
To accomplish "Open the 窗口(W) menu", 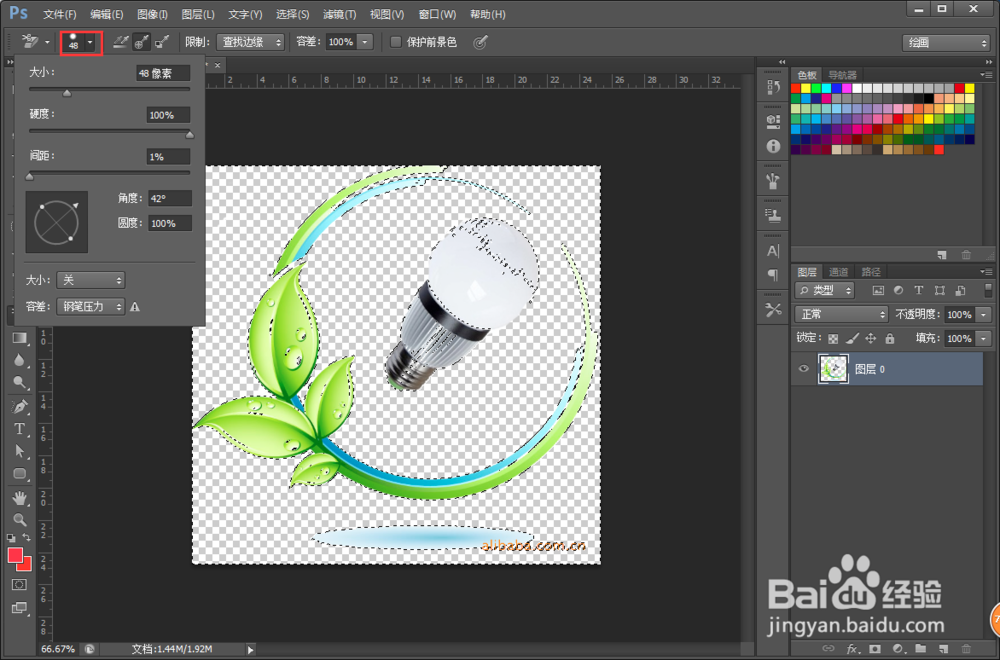I will 437,14.
